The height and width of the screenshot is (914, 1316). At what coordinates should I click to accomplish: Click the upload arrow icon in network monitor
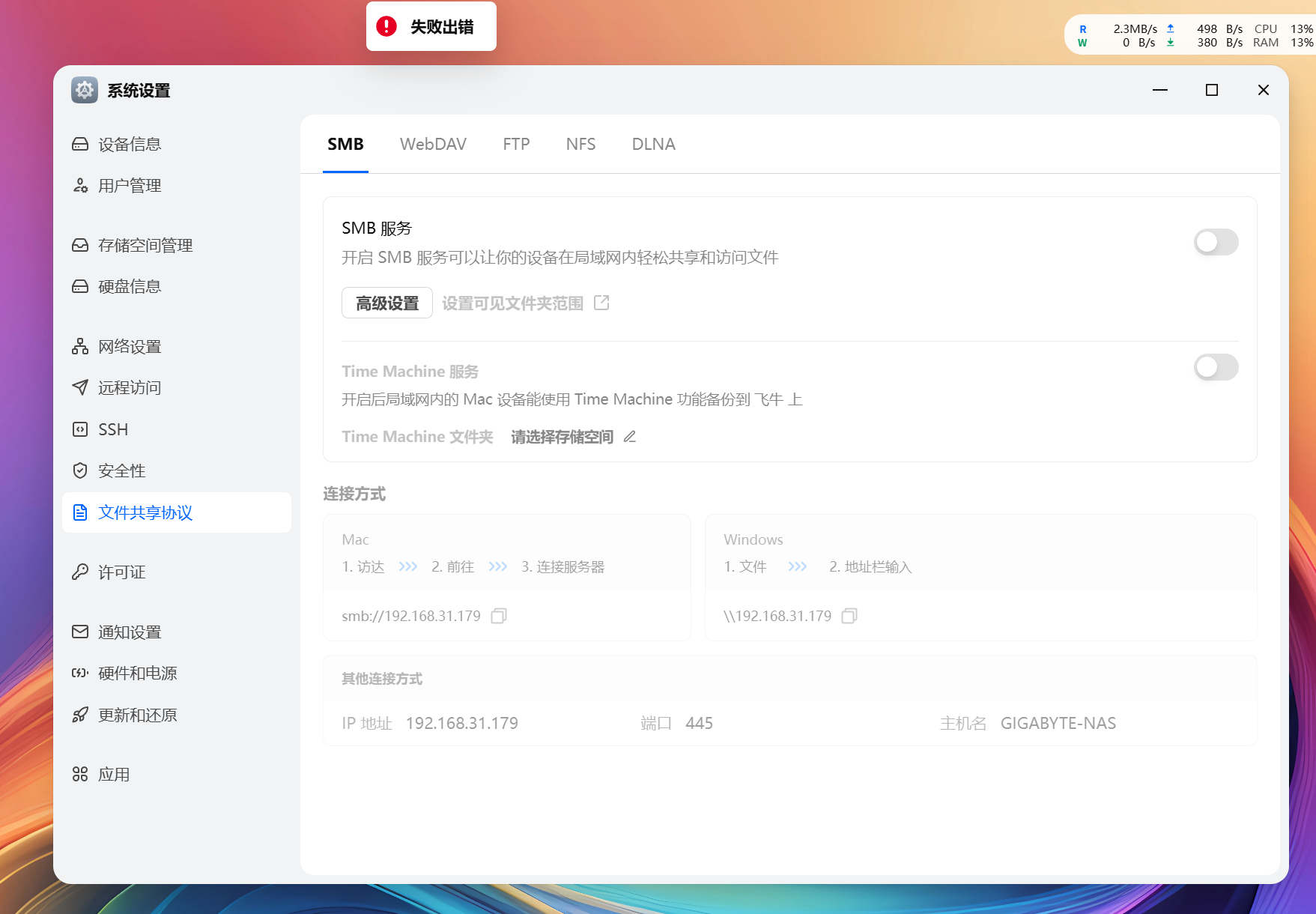(x=1171, y=28)
